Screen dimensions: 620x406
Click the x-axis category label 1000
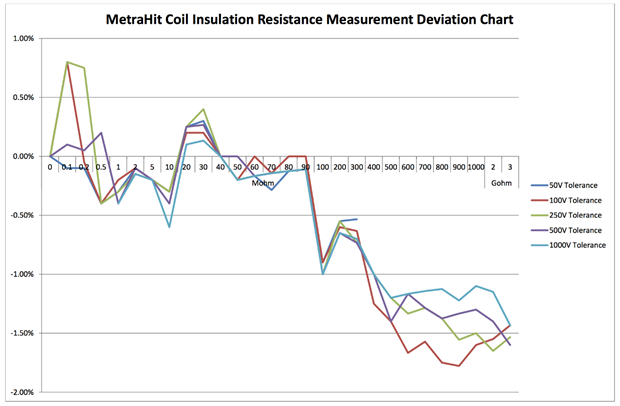point(476,167)
